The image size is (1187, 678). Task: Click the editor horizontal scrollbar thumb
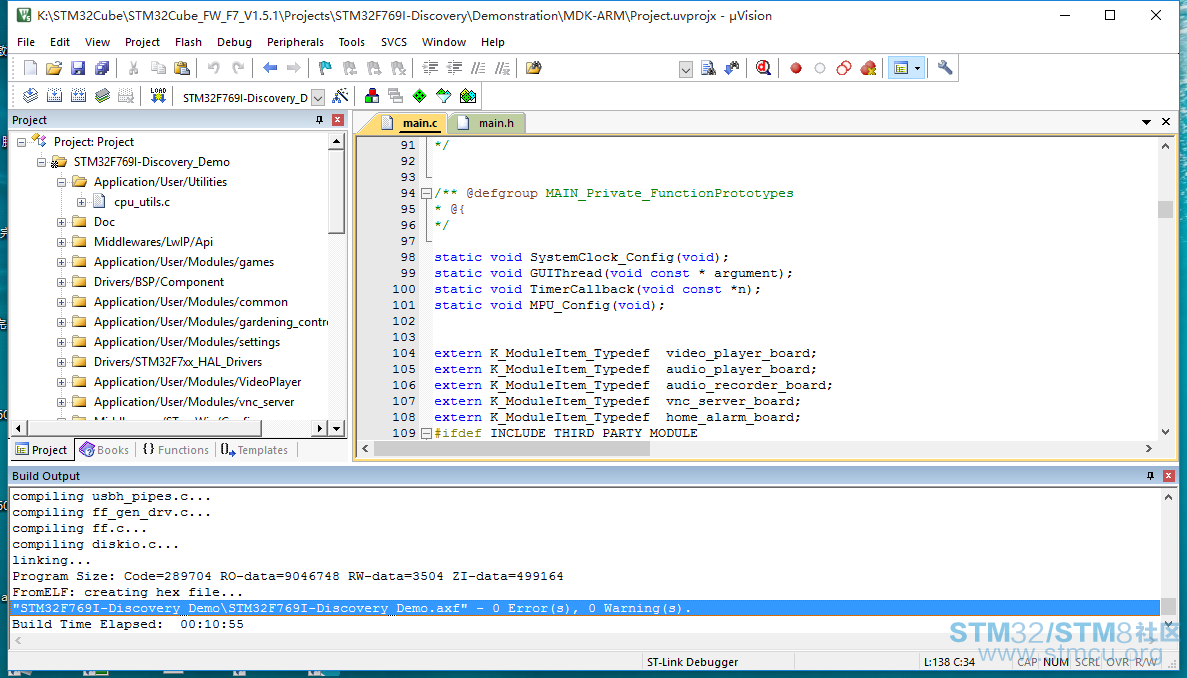(512, 449)
